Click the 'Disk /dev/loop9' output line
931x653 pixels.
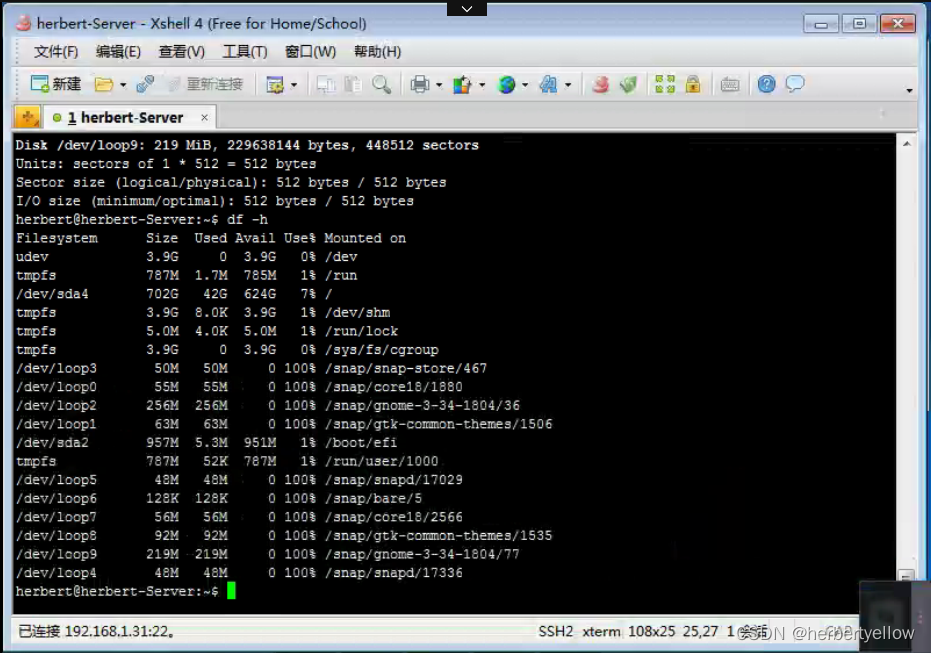pyautogui.click(x=247, y=145)
